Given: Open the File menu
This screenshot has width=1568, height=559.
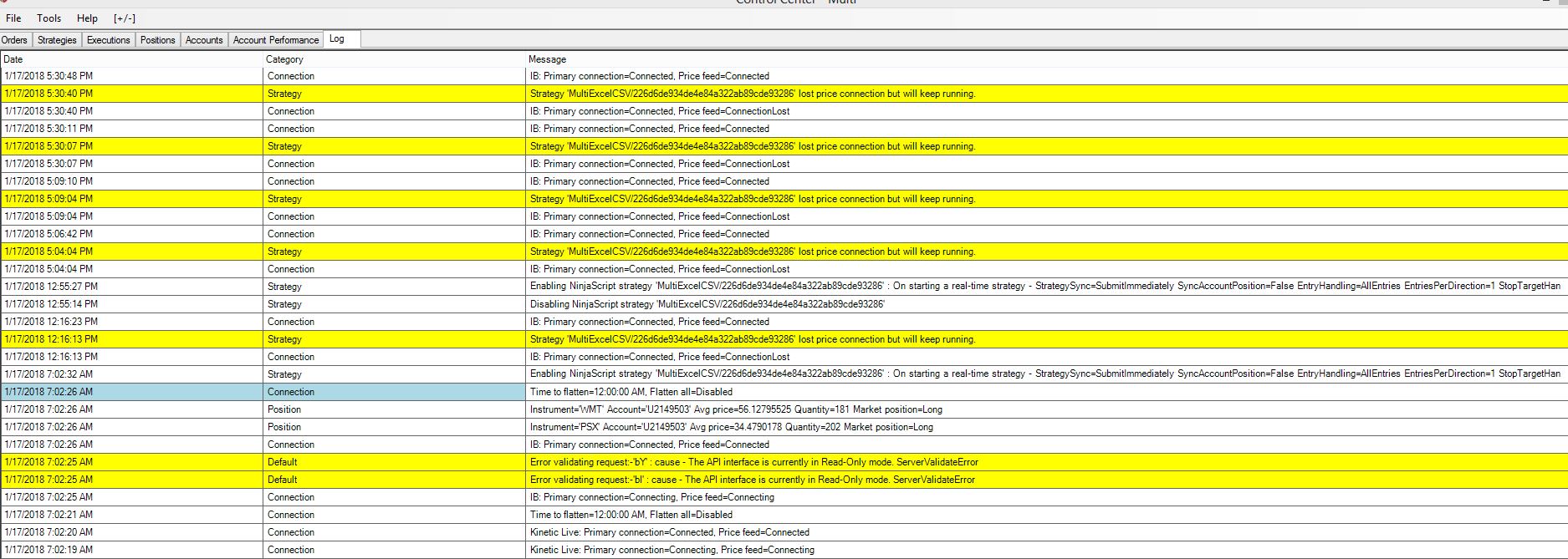Looking at the screenshot, I should coord(13,18).
